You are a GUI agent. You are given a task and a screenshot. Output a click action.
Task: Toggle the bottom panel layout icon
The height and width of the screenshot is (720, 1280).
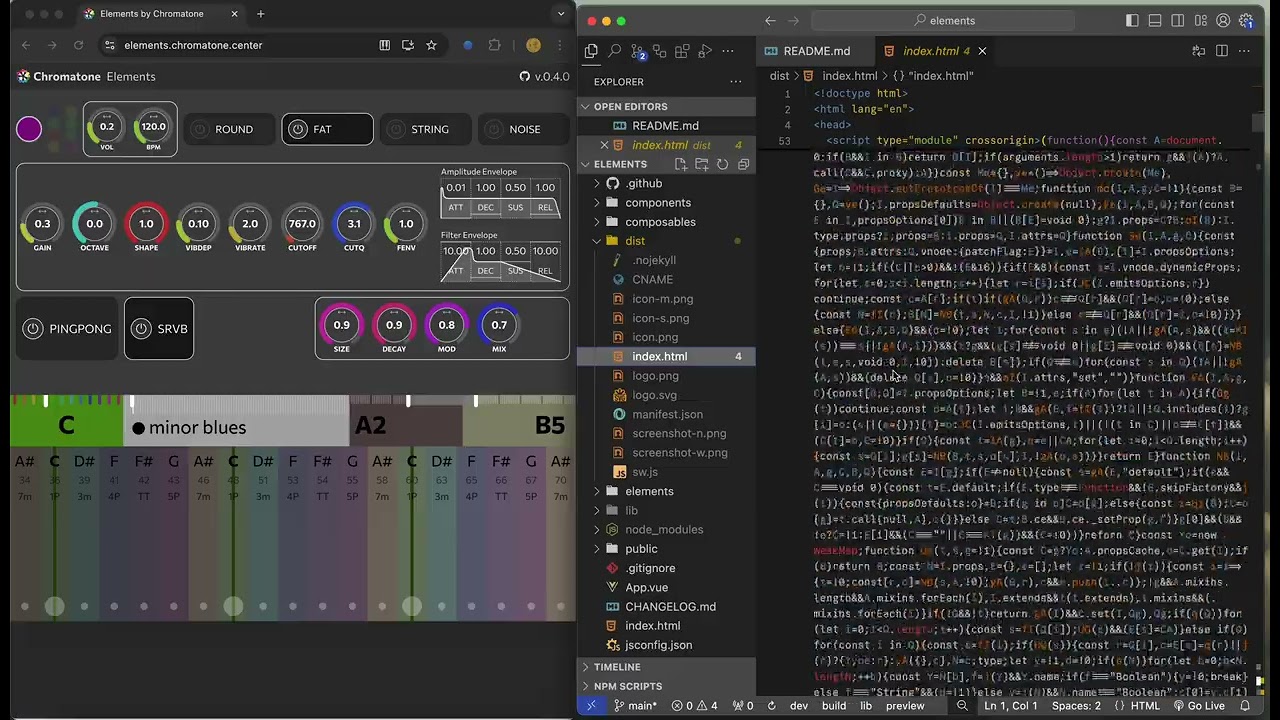pyautogui.click(x=1155, y=20)
